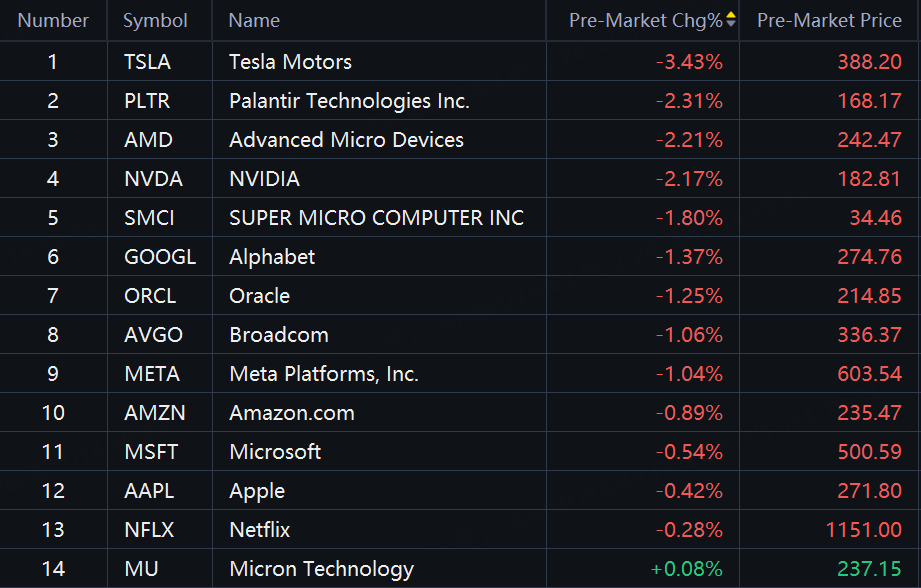The height and width of the screenshot is (588, 921).
Task: Select Micron Technology +0.08% change value
Action: click(686, 569)
